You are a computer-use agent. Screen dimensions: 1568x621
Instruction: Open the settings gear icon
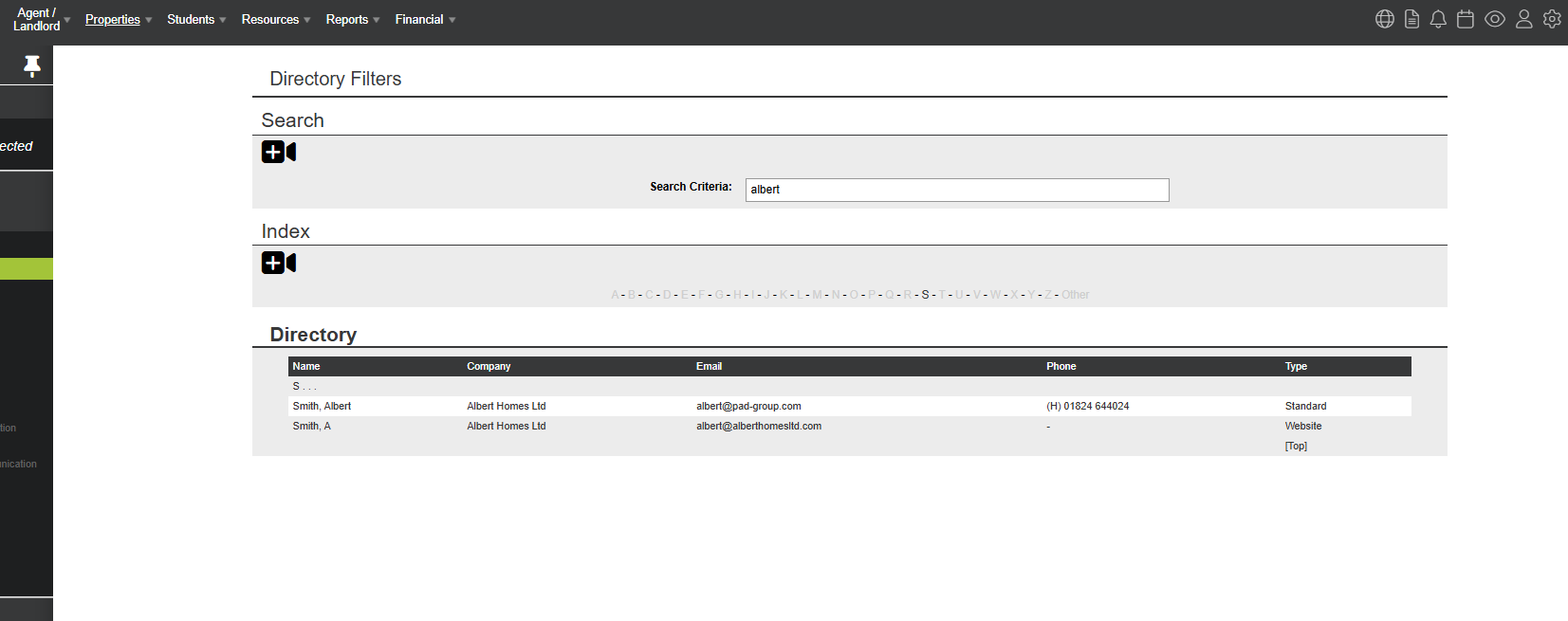tap(1552, 19)
